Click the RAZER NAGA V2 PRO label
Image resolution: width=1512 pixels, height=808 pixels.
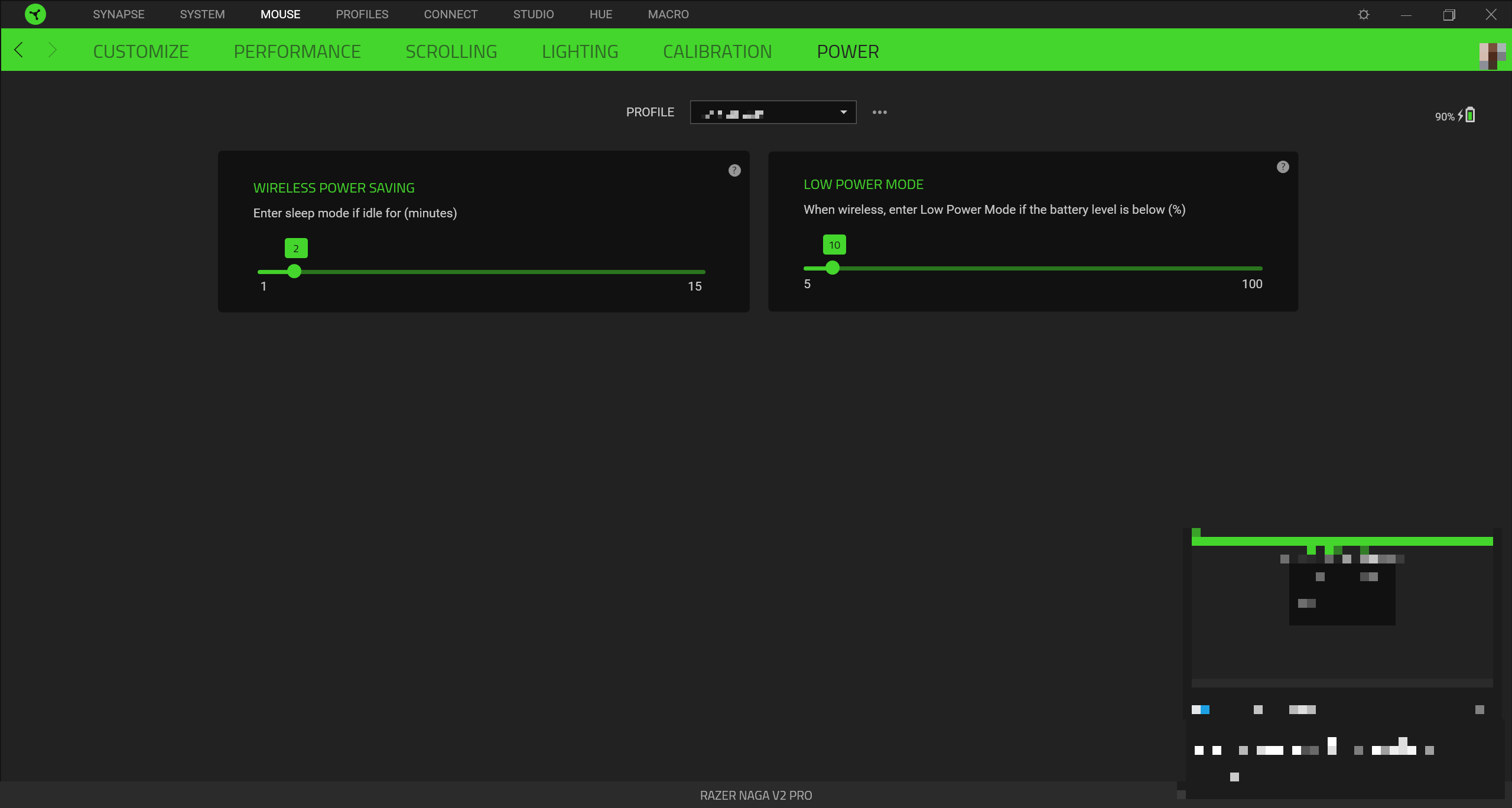point(756,795)
